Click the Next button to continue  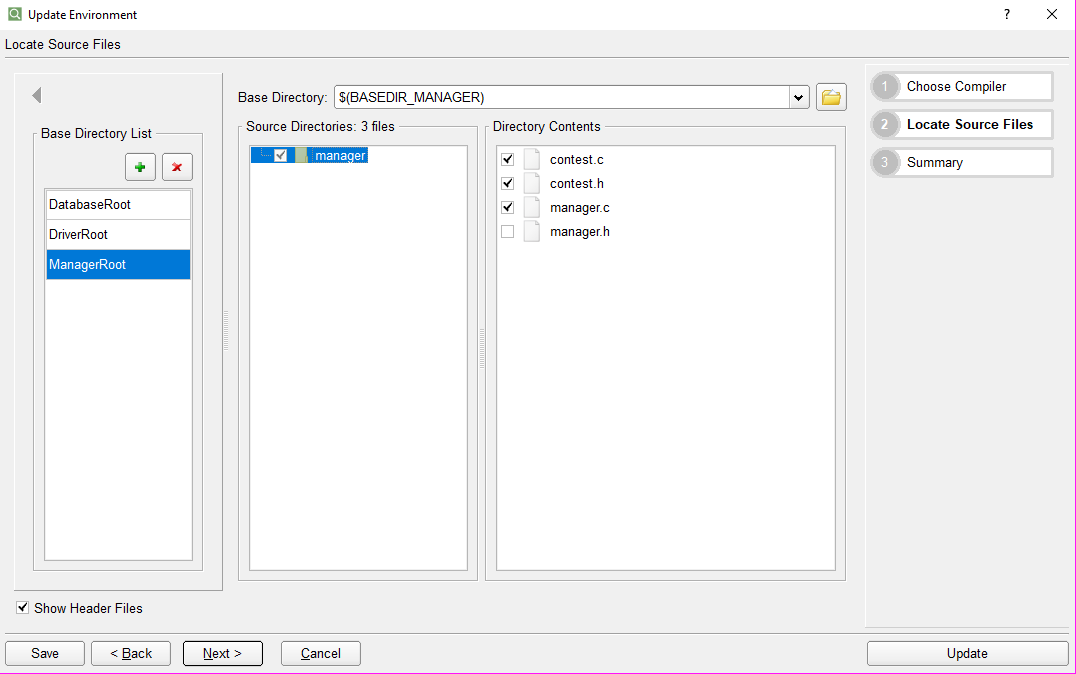pos(222,653)
